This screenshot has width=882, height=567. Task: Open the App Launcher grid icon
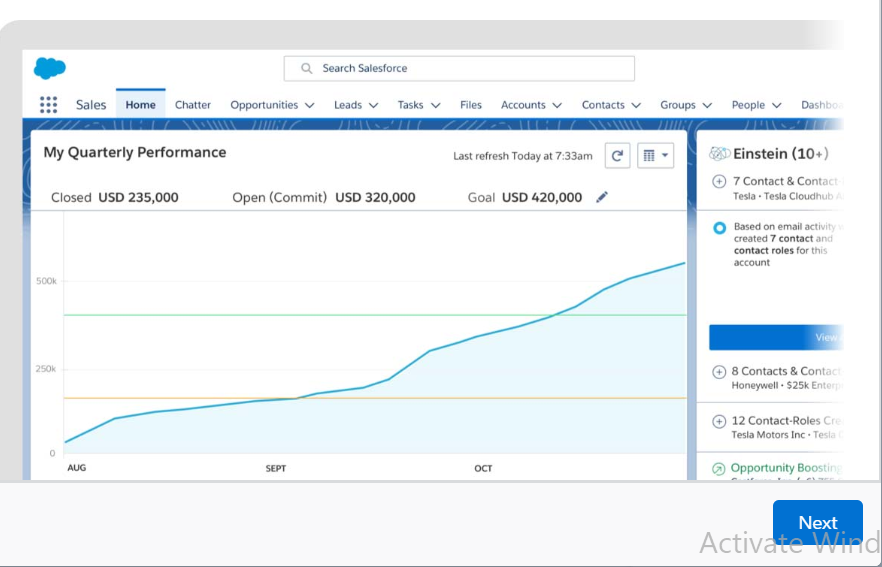point(48,105)
